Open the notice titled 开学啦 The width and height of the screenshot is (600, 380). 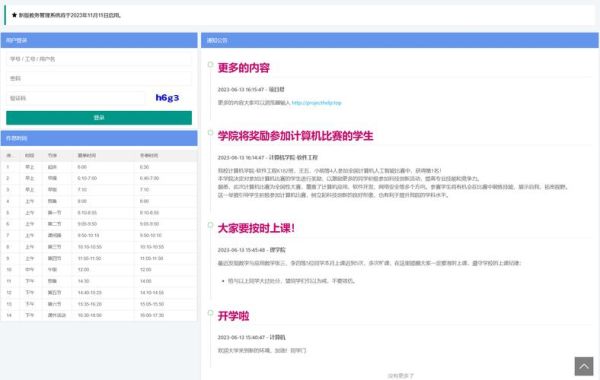click(x=233, y=316)
